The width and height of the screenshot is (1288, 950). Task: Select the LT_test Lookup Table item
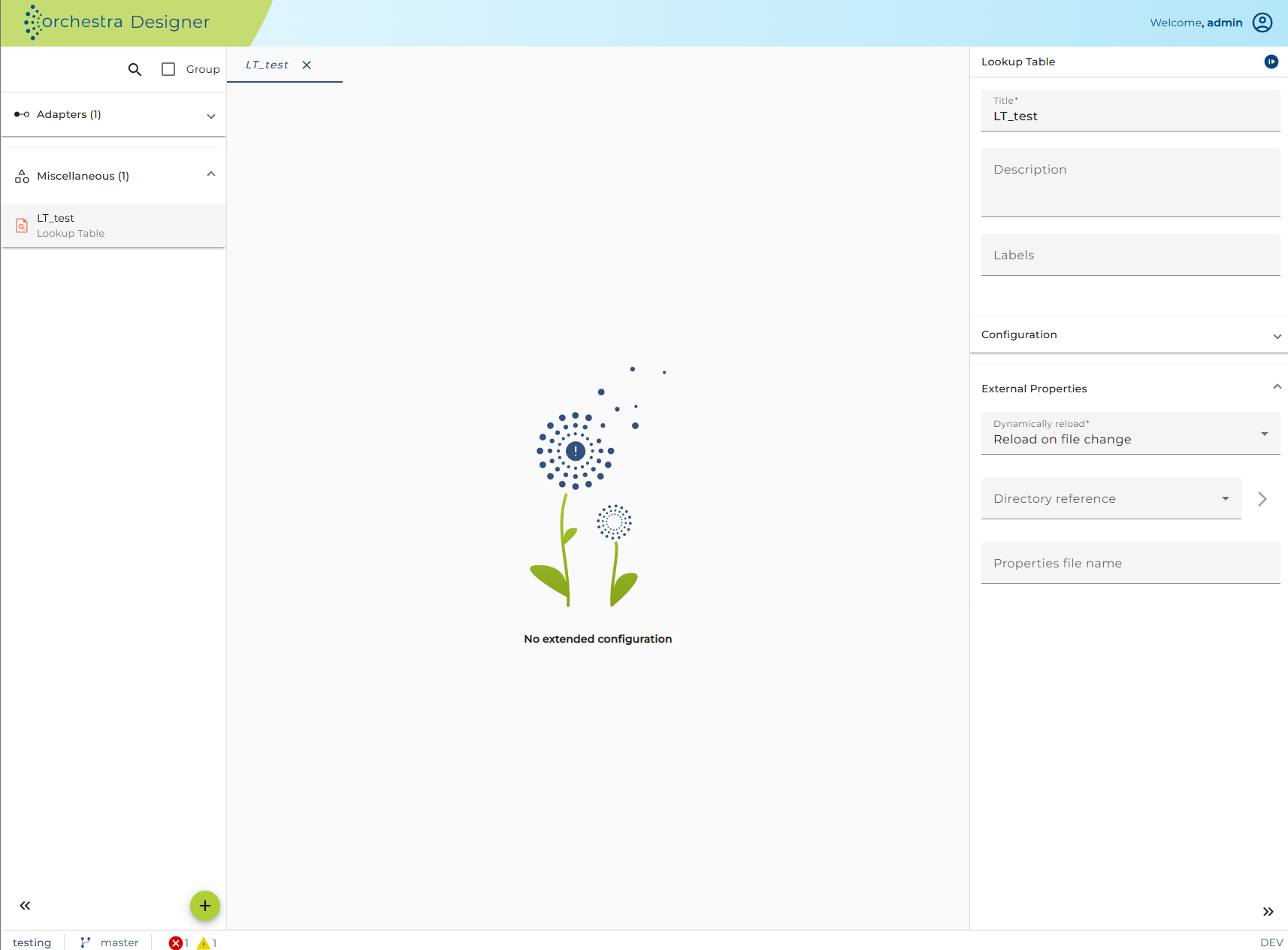[113, 225]
